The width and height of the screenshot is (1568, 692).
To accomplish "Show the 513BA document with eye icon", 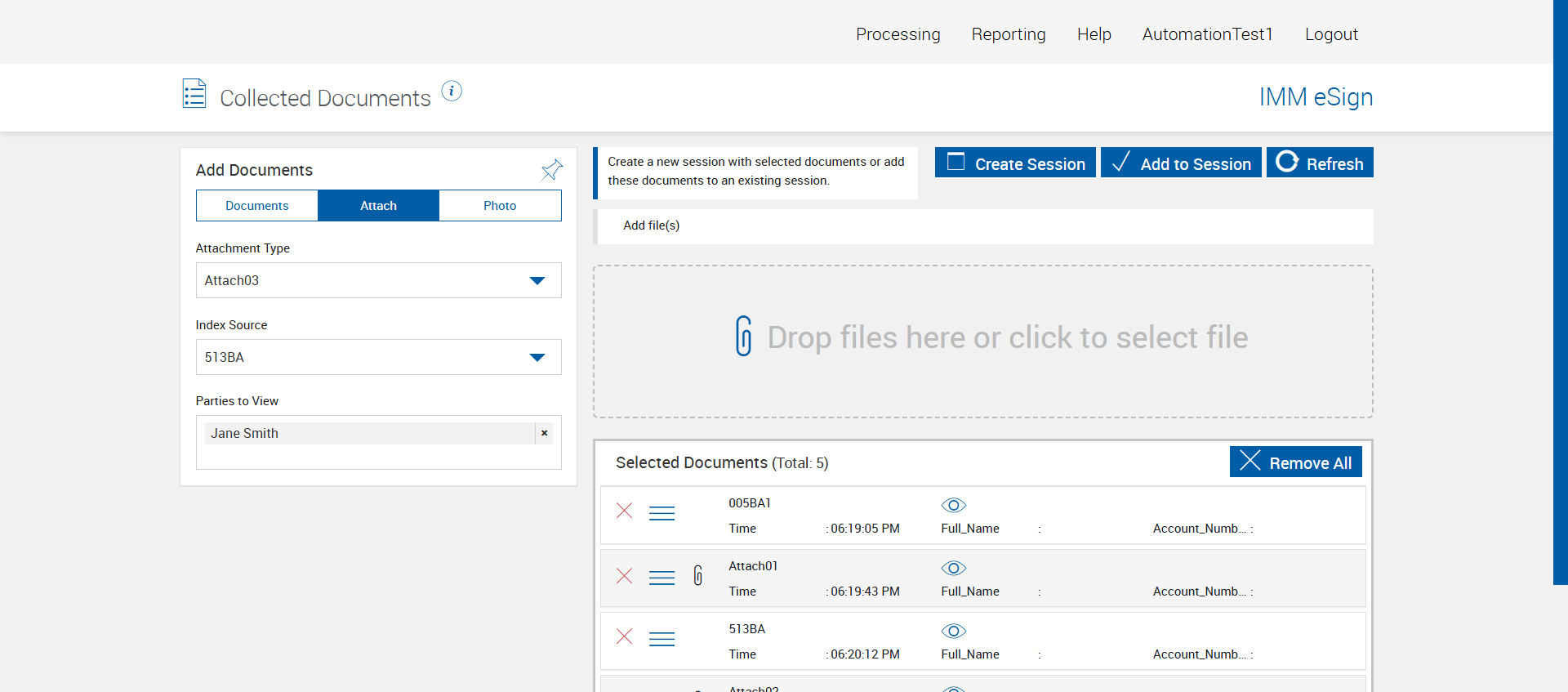I will 953,631.
